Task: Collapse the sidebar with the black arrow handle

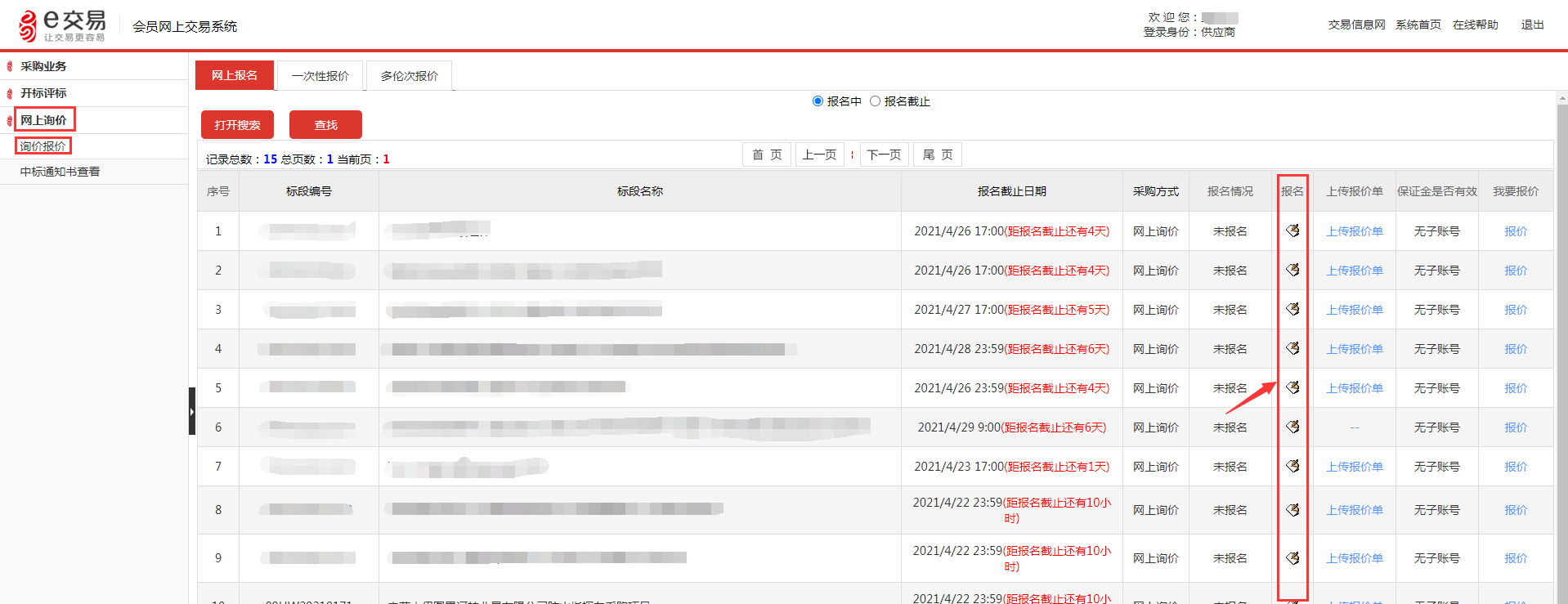Action: click(x=192, y=411)
